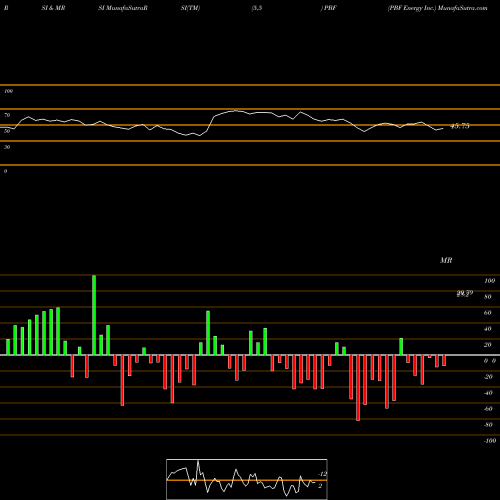Click the longest red MR histogram bar
This screenshot has height=500, width=500.
click(x=358, y=388)
